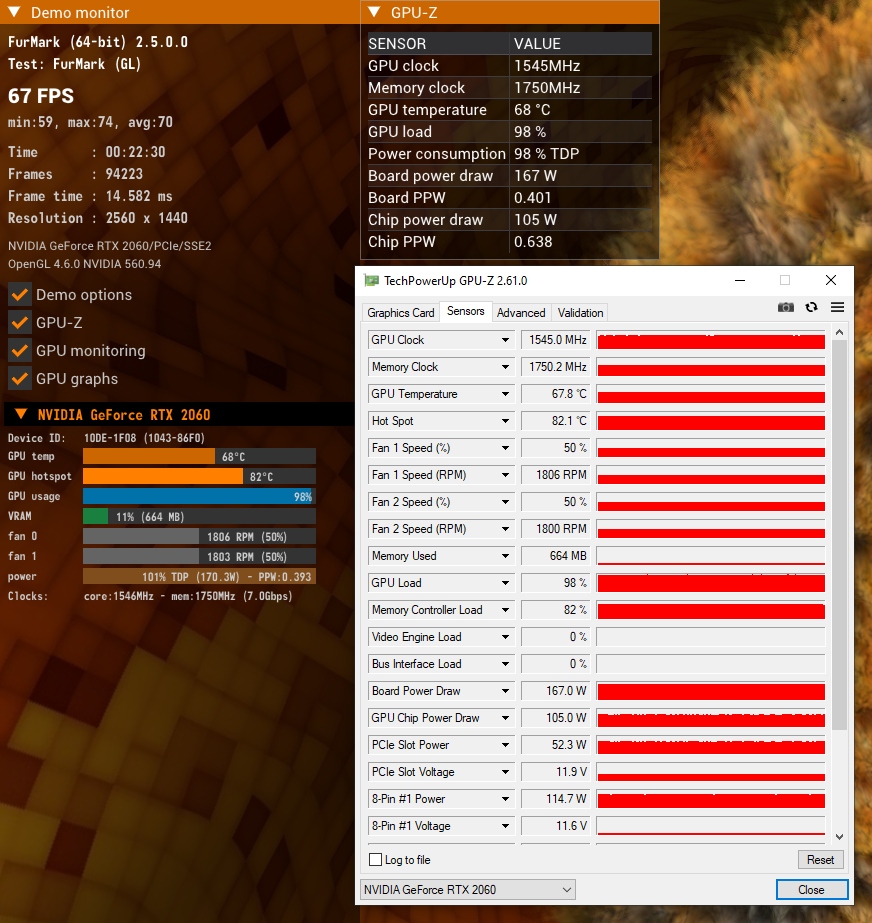Switch to the Graphics Card tab

[400, 313]
